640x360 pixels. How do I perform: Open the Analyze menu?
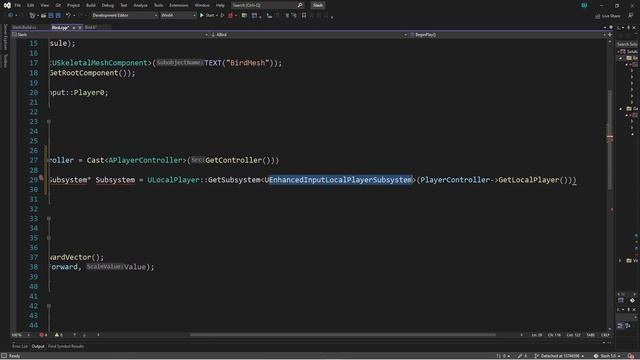(x=140, y=5)
